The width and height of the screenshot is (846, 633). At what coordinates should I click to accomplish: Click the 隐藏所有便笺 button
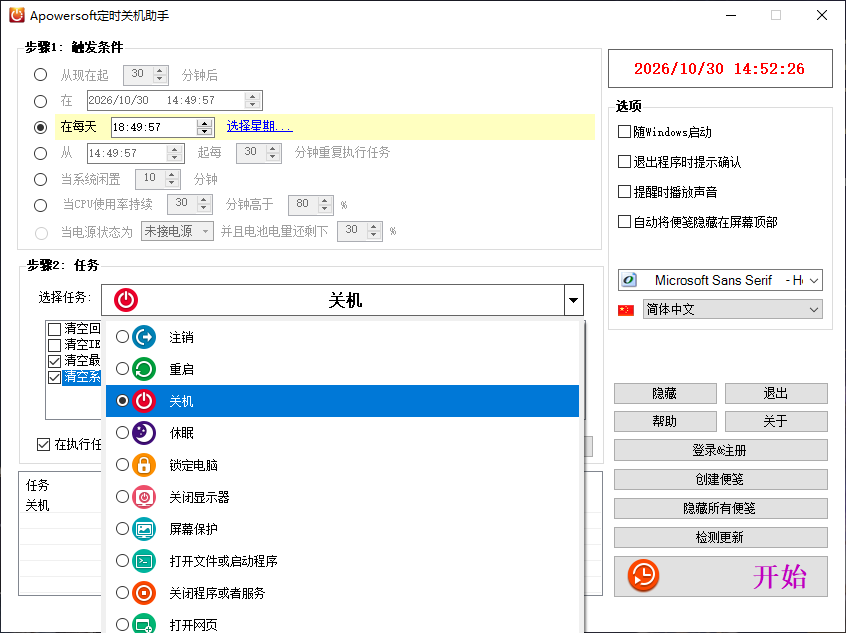[720, 508]
